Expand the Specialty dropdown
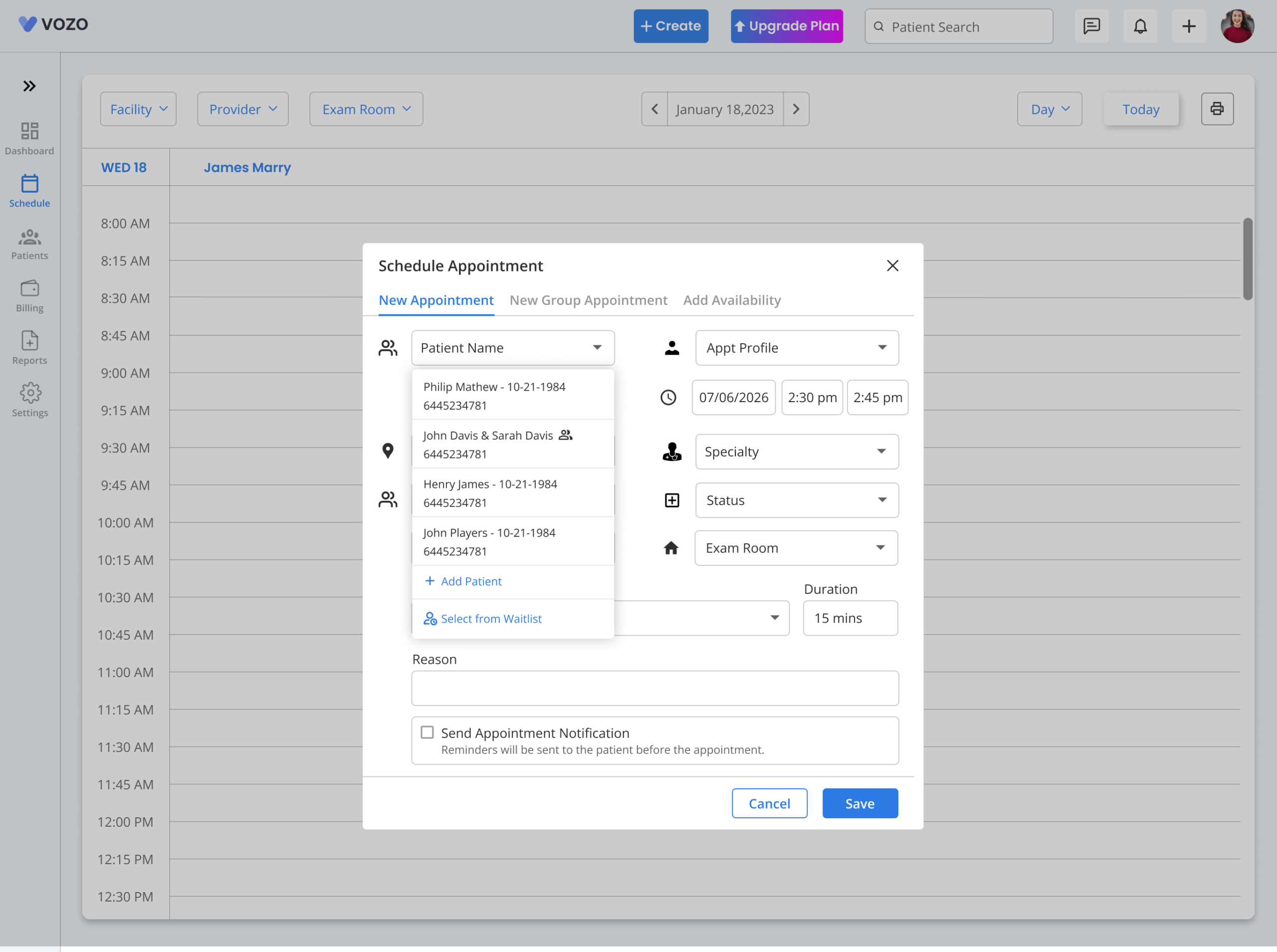This screenshot has height=952, width=1277. tap(797, 451)
